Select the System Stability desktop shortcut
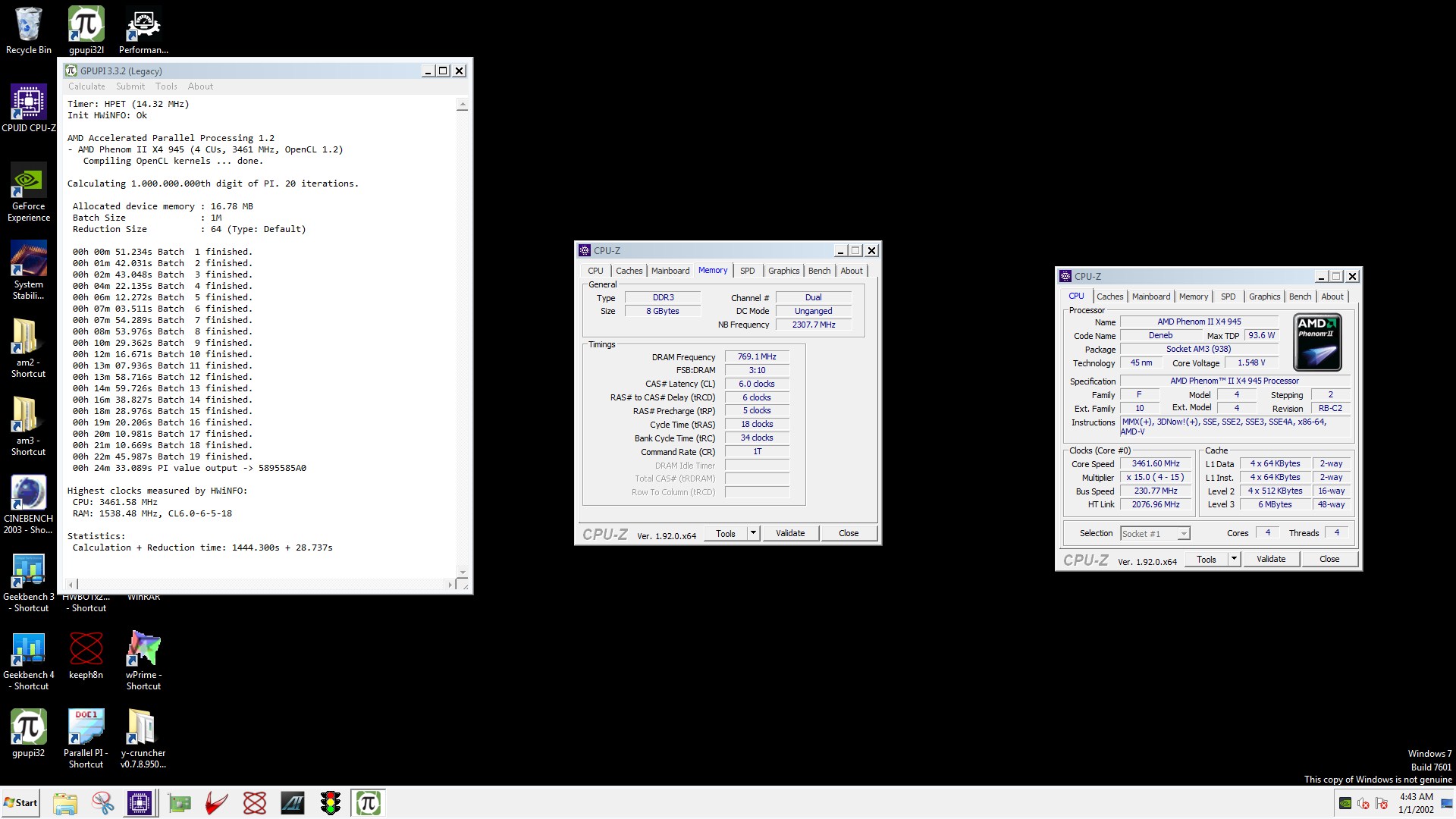Image resolution: width=1456 pixels, height=819 pixels. 28,271
